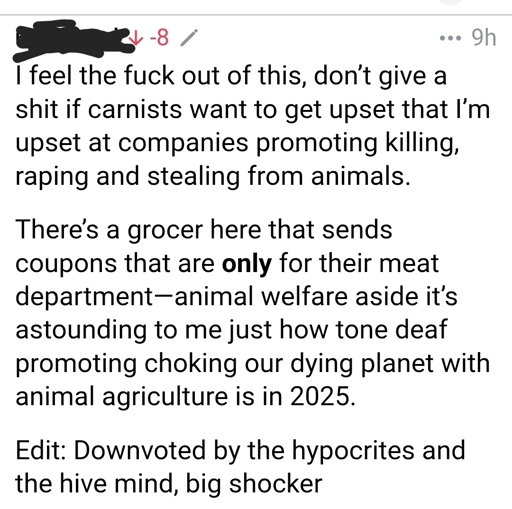Click the red downvote arrow icon
Screen dimensions: 512x509
click(x=136, y=38)
